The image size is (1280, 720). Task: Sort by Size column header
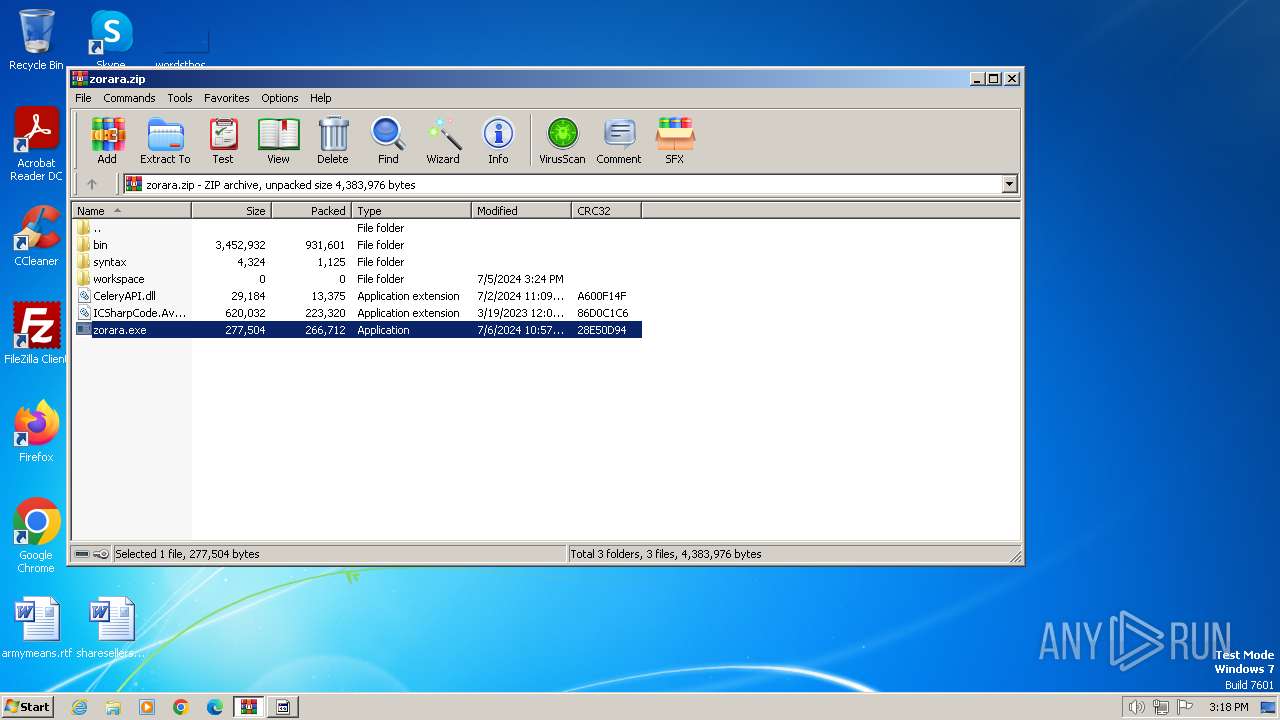(x=231, y=211)
